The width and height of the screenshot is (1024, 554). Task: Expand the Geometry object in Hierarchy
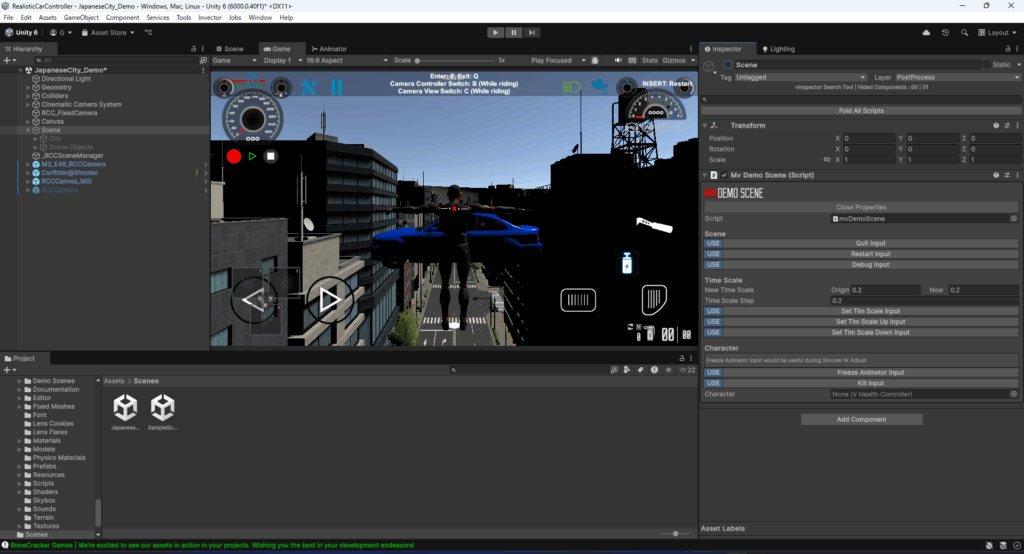(x=28, y=88)
